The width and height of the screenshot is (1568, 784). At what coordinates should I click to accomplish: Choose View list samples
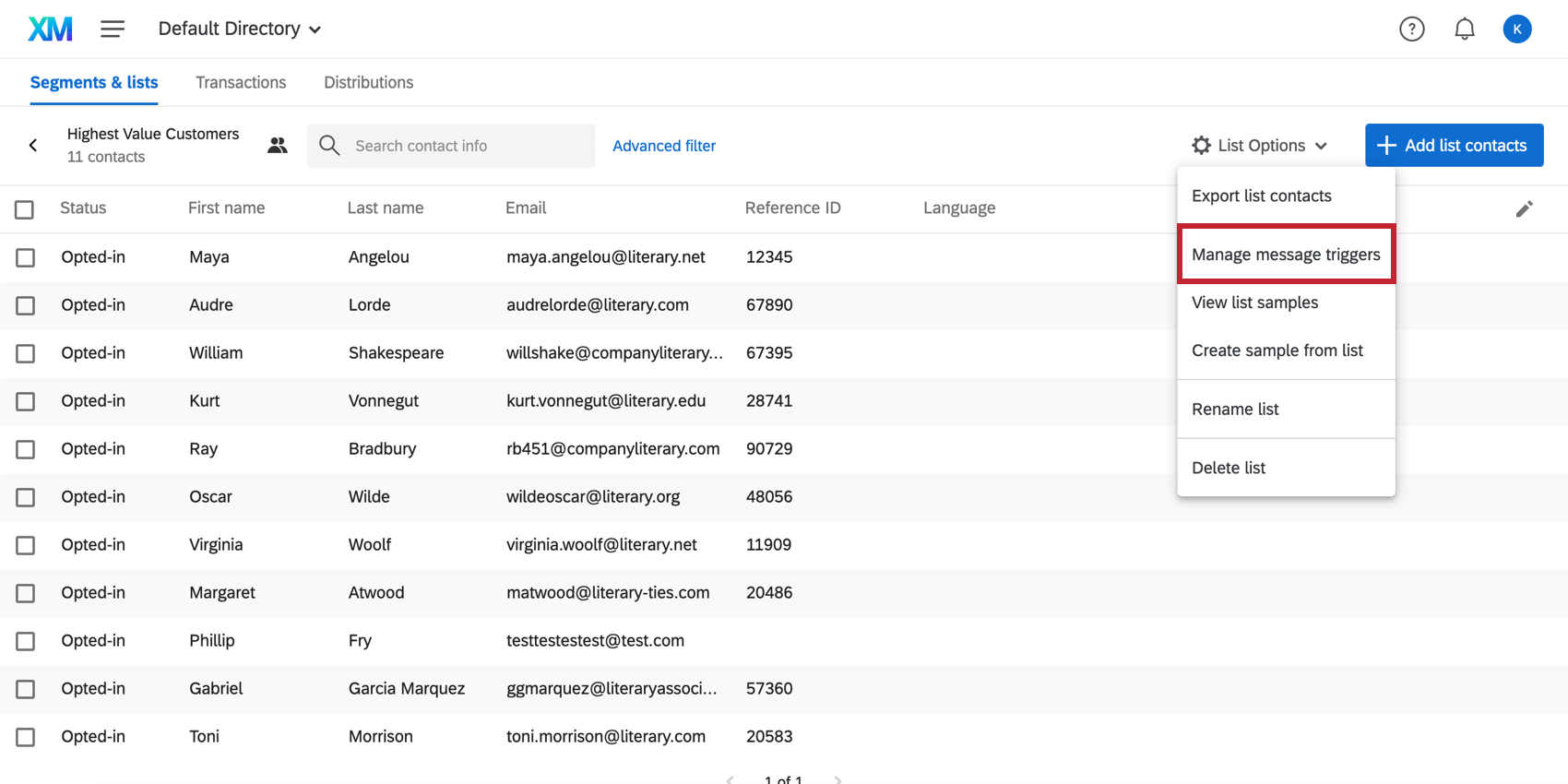click(x=1286, y=303)
